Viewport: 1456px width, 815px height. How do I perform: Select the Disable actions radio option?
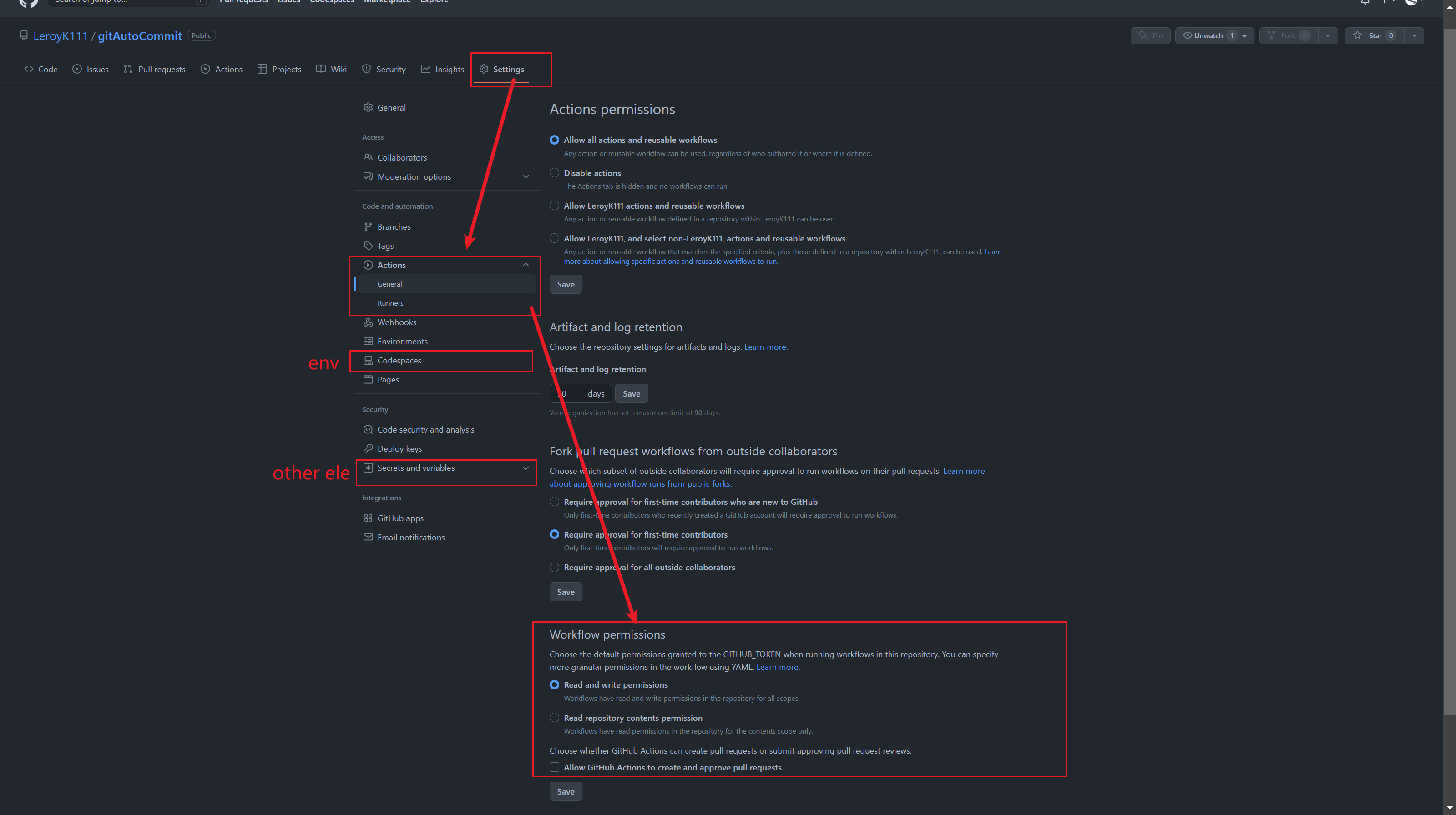click(554, 173)
